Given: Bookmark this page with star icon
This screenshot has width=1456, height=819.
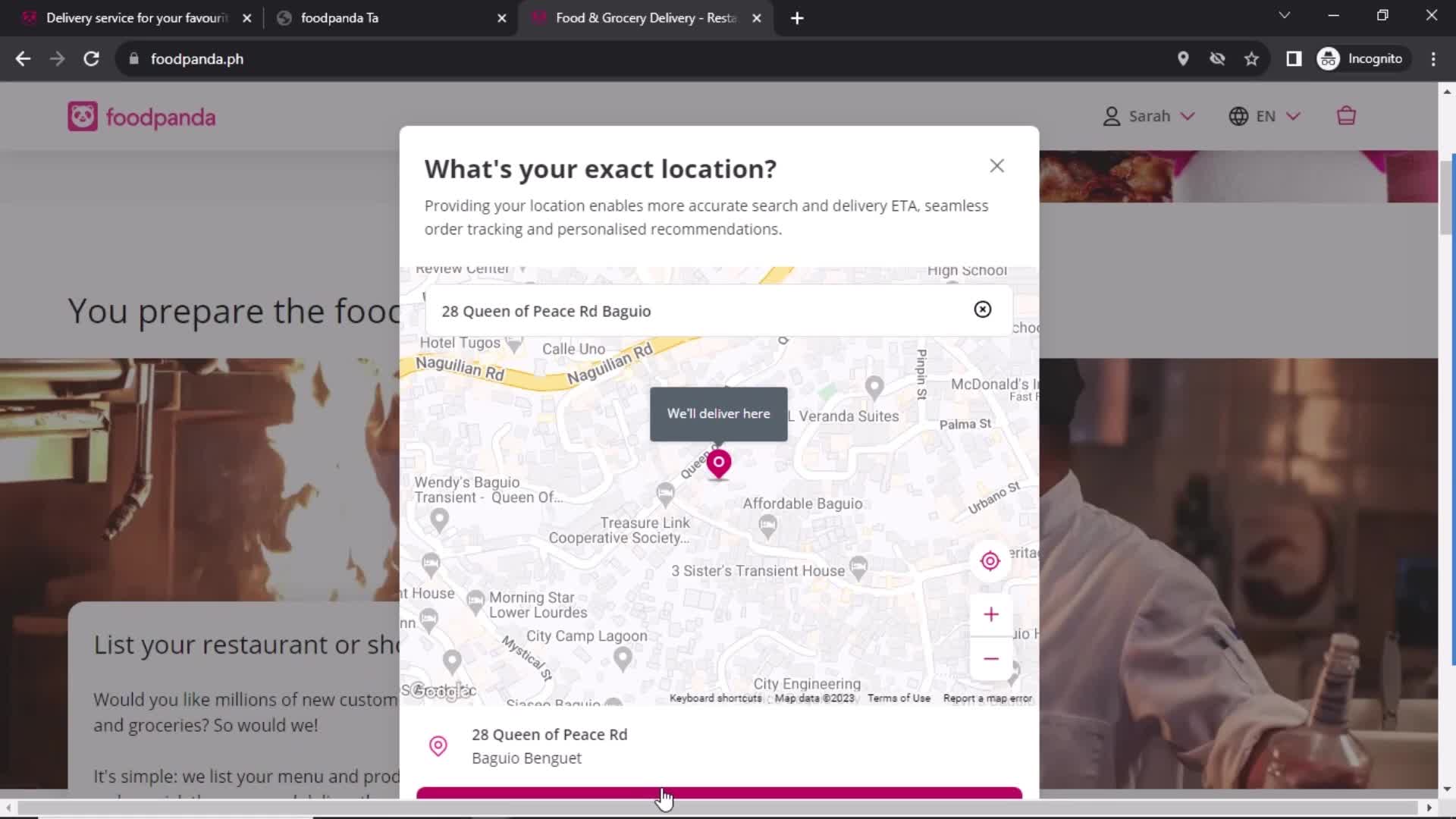Looking at the screenshot, I should (1251, 58).
